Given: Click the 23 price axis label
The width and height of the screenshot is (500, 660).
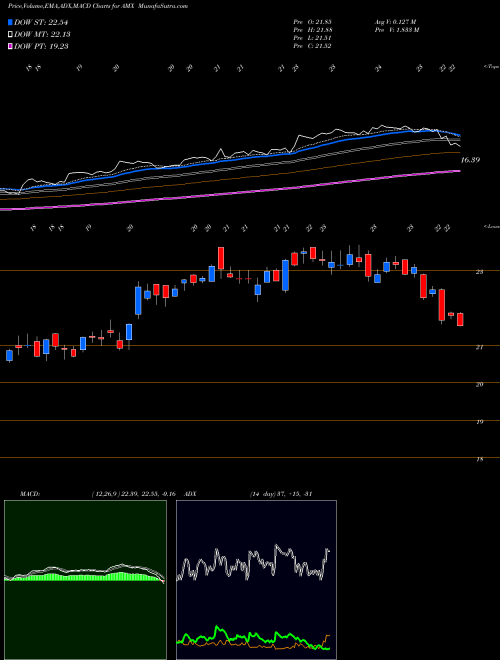Looking at the screenshot, I should (479, 272).
